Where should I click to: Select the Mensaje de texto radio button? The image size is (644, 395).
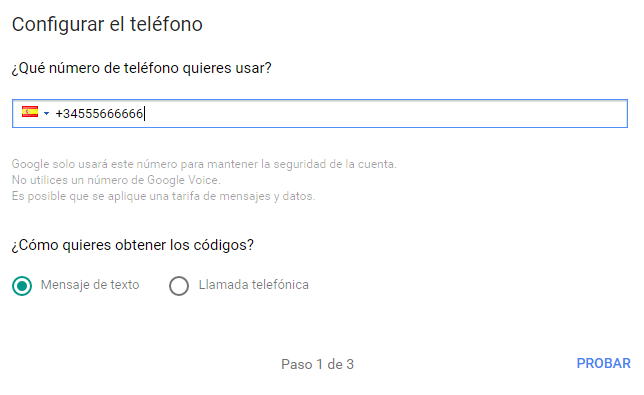click(22, 286)
